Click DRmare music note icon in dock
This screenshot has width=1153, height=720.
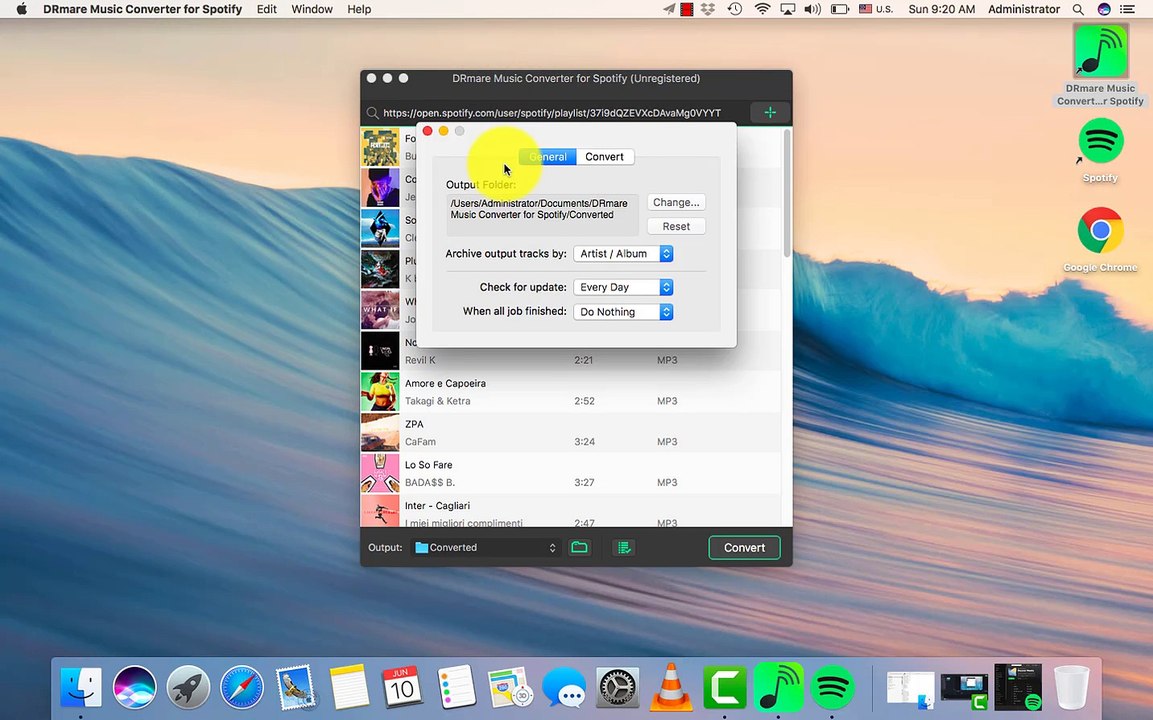click(x=778, y=687)
